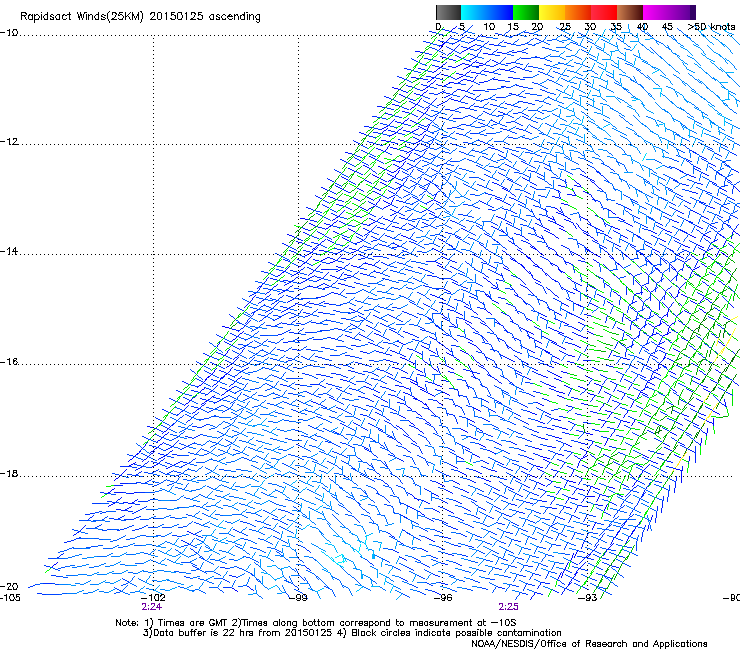Click the 'Times are GMT' note line
Screen dimensions: 740x650
point(316,623)
